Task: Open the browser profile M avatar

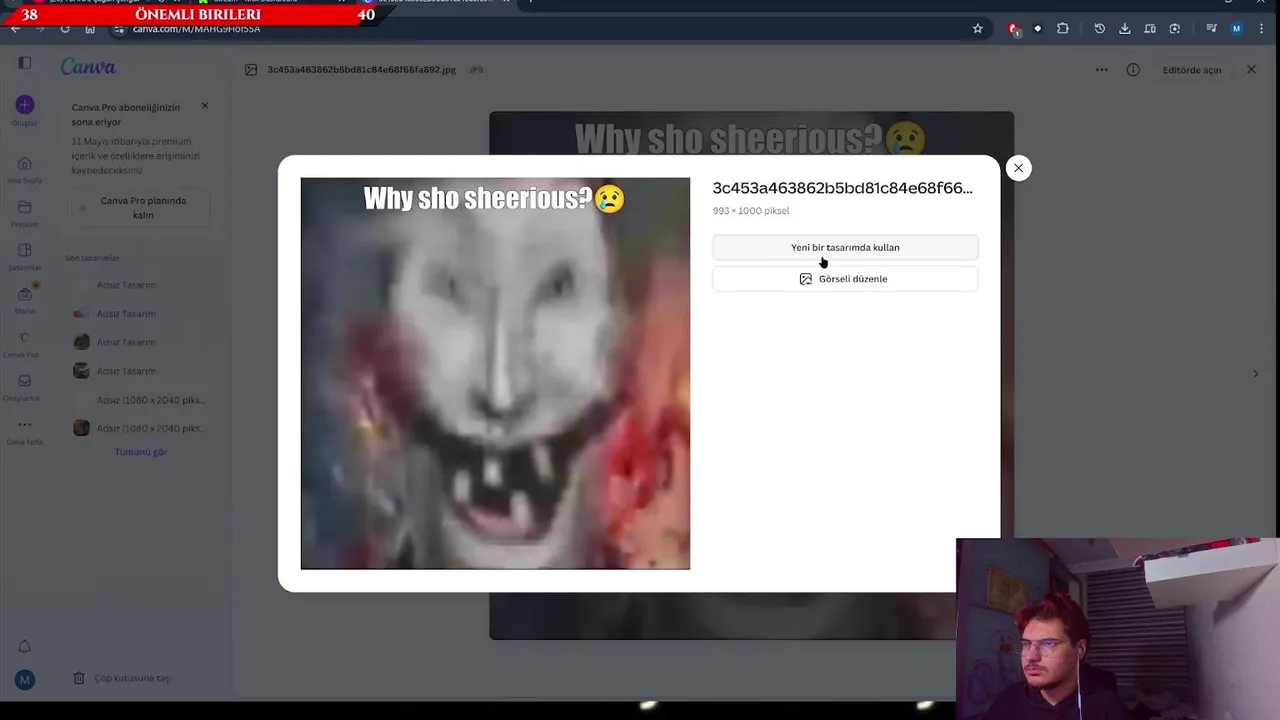Action: click(1237, 29)
